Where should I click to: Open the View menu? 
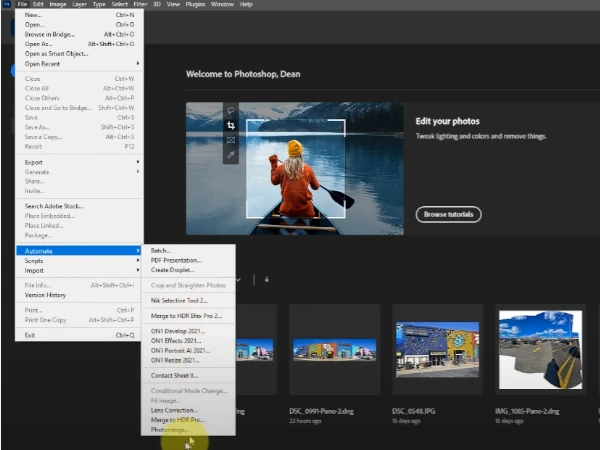click(173, 4)
